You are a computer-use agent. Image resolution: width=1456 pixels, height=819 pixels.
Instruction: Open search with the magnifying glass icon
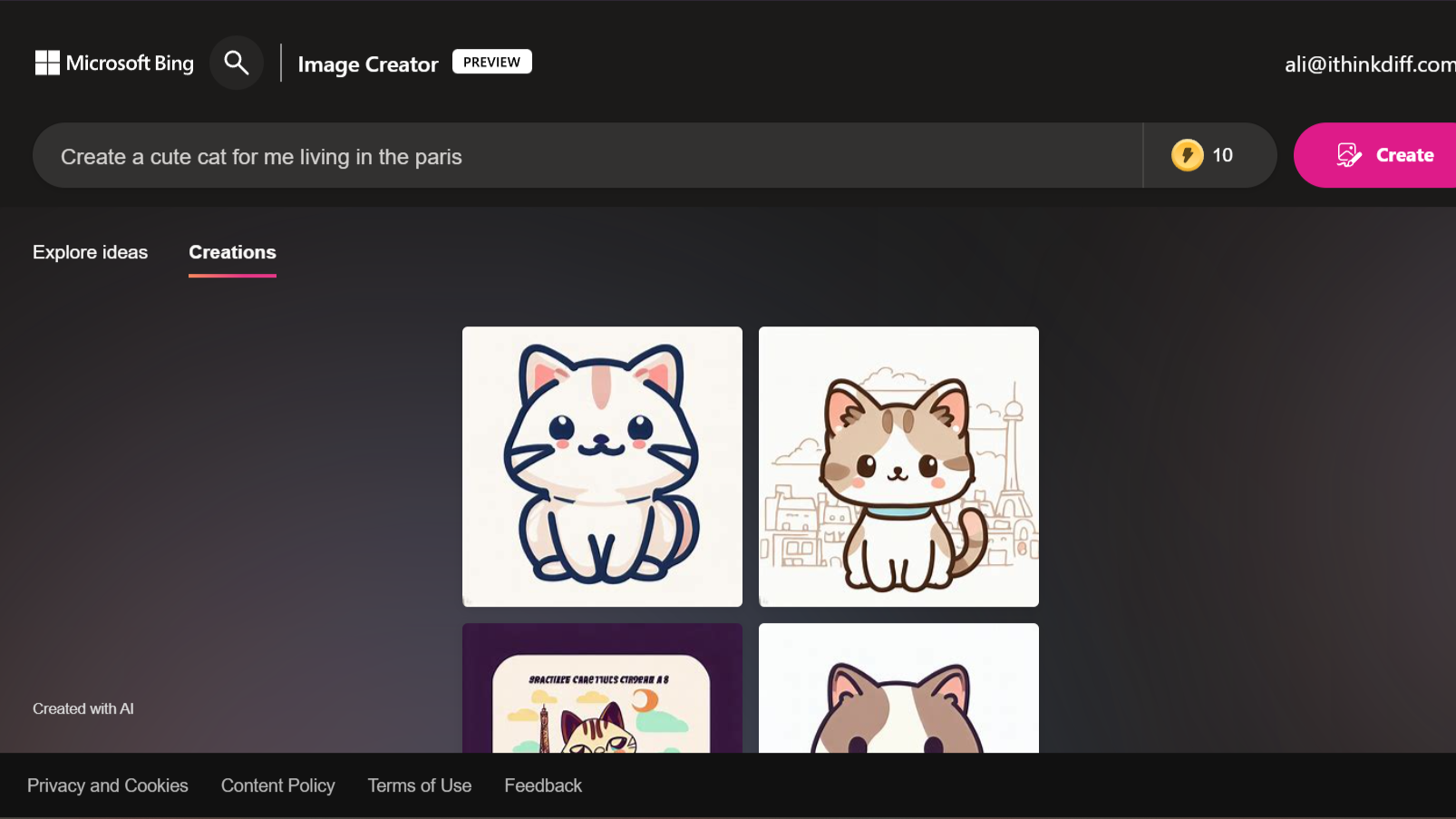tap(237, 63)
